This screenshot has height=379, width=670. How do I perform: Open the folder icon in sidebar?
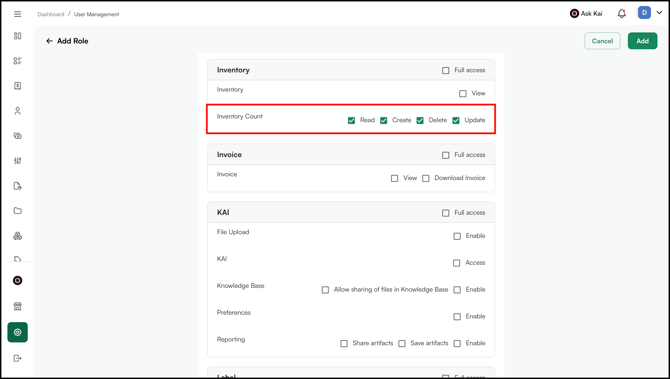(x=18, y=211)
